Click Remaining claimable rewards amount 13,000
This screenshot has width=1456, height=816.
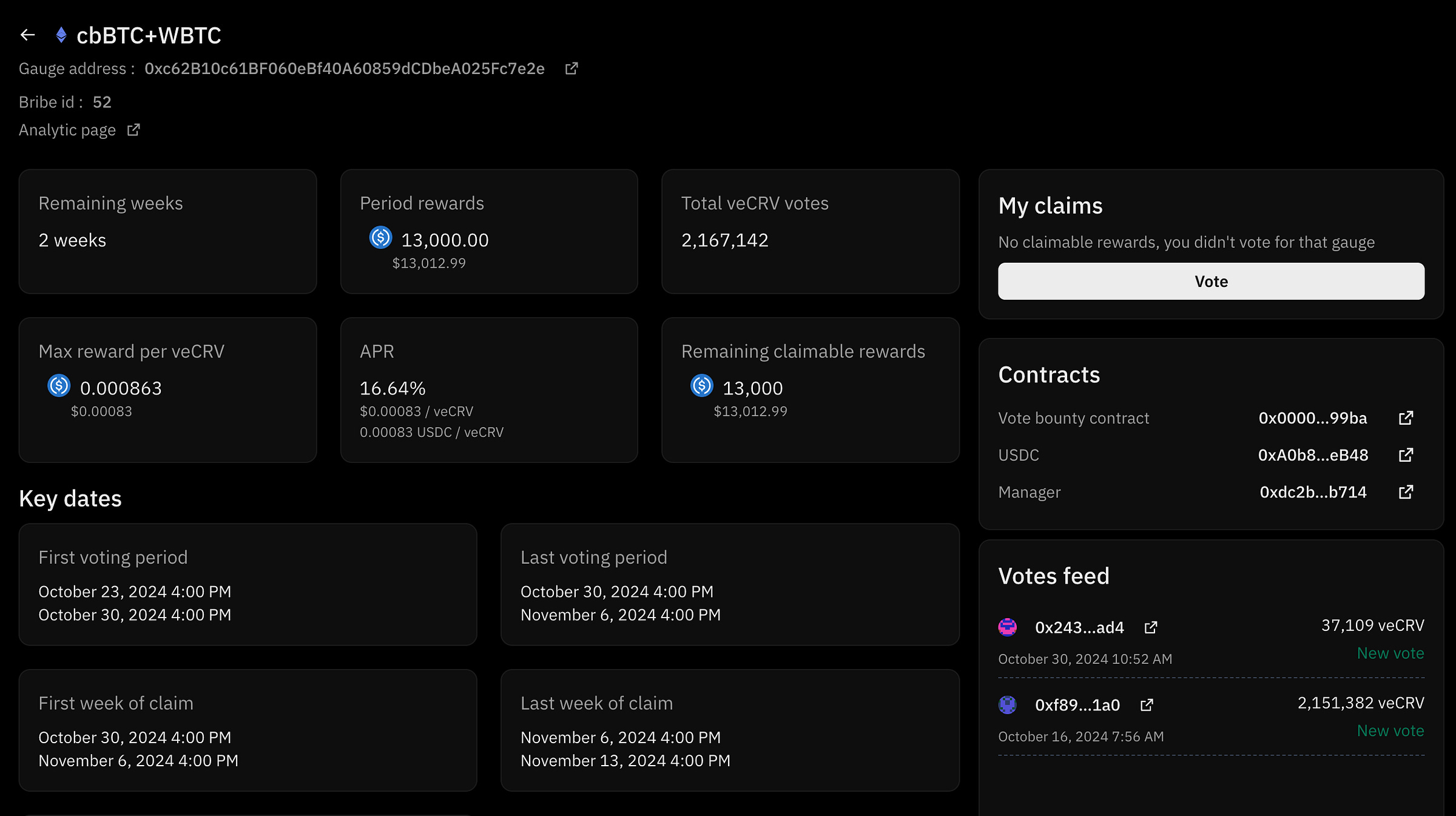coord(752,388)
